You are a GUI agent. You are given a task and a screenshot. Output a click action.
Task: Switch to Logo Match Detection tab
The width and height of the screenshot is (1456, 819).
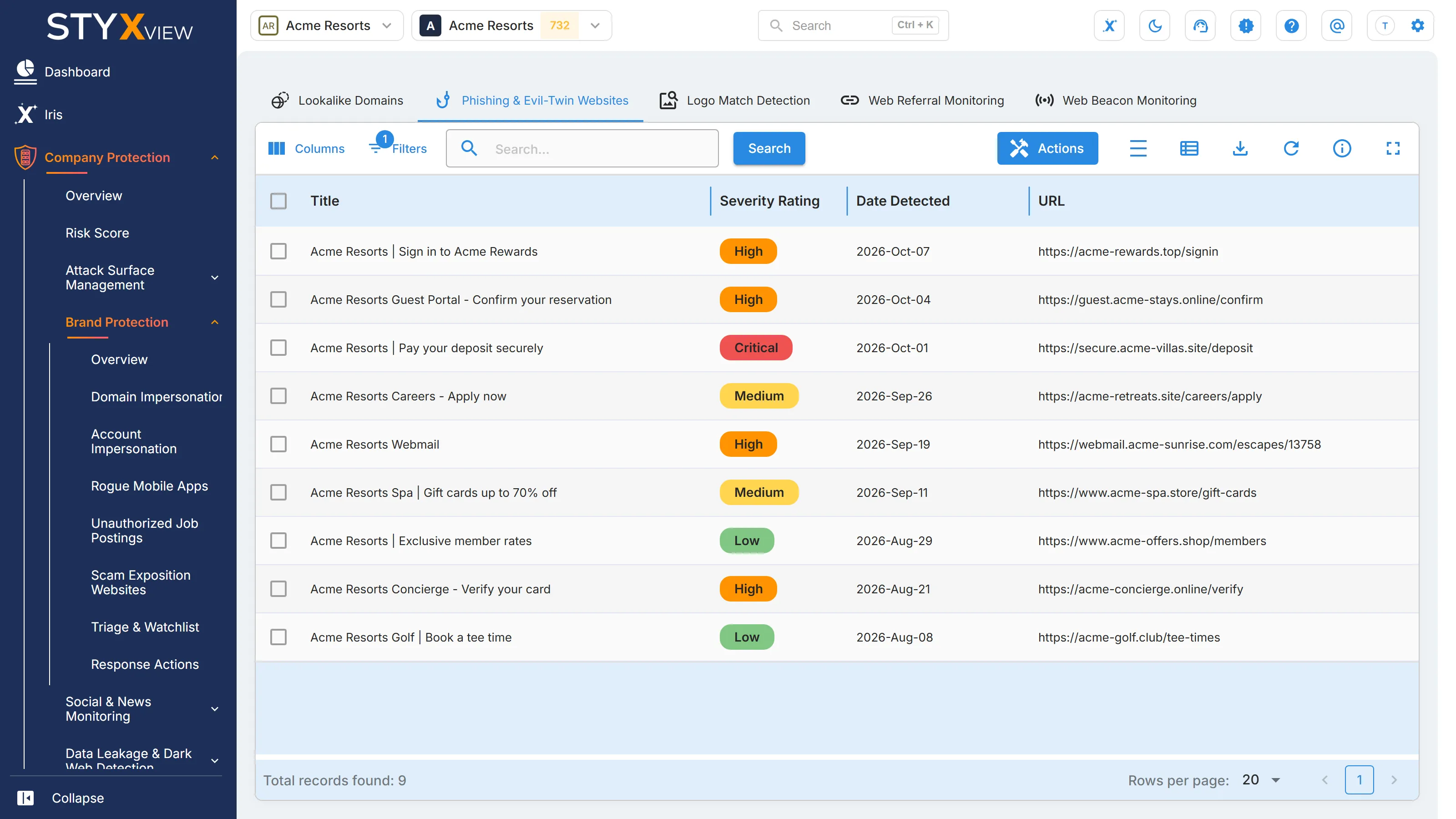[x=735, y=101]
